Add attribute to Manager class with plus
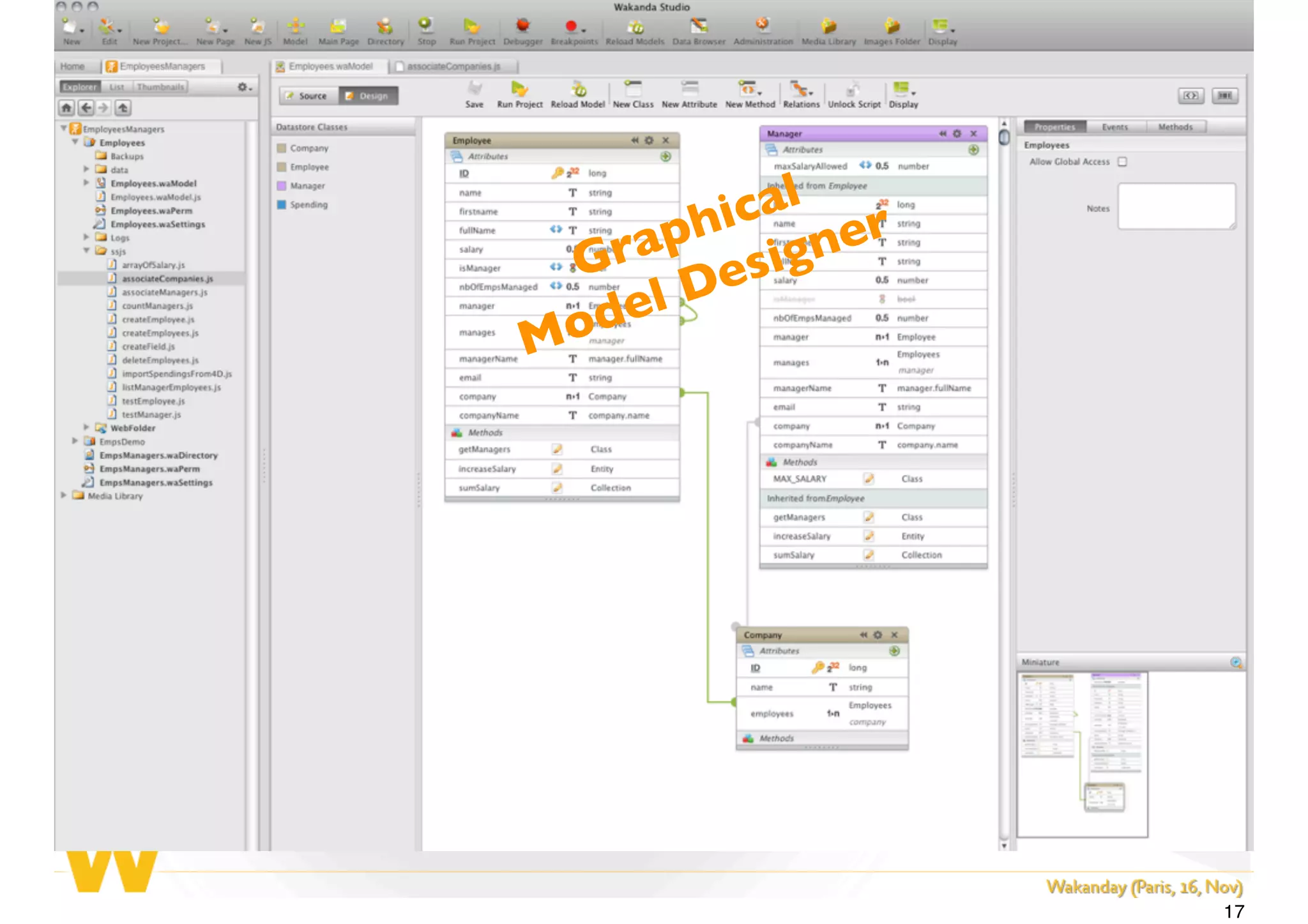 point(973,150)
